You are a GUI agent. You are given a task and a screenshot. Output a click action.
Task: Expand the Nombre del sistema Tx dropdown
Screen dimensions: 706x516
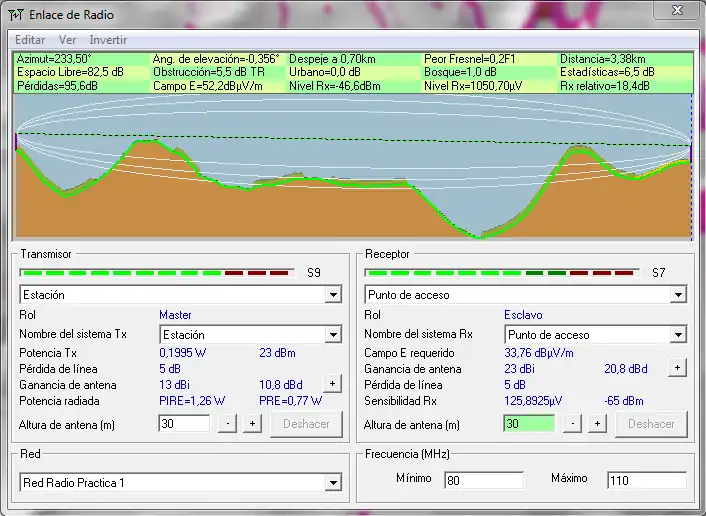pos(332,335)
